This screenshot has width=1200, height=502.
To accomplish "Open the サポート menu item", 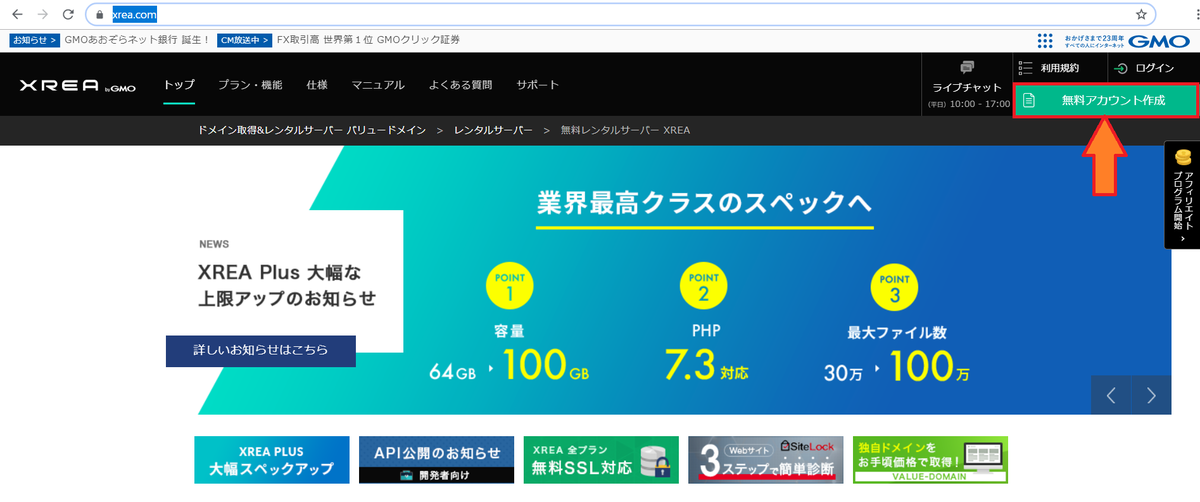I will pyautogui.click(x=538, y=85).
